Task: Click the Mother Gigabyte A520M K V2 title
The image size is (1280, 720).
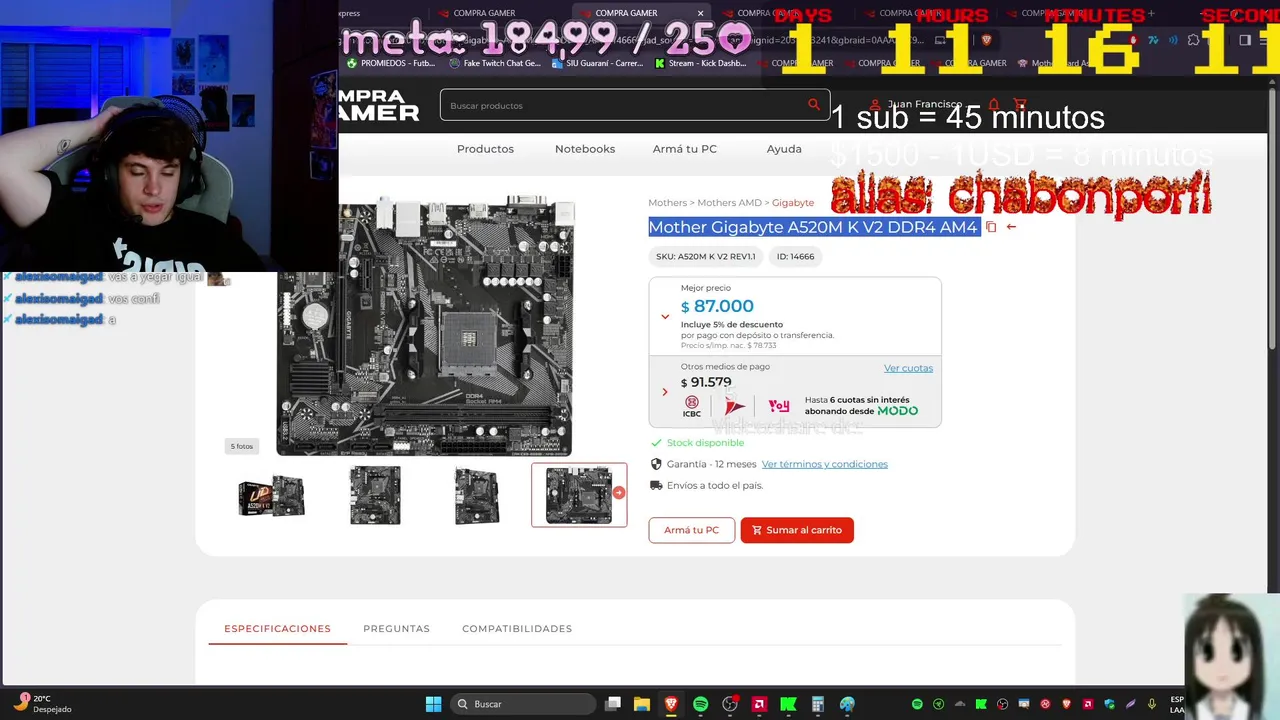Action: [x=813, y=227]
